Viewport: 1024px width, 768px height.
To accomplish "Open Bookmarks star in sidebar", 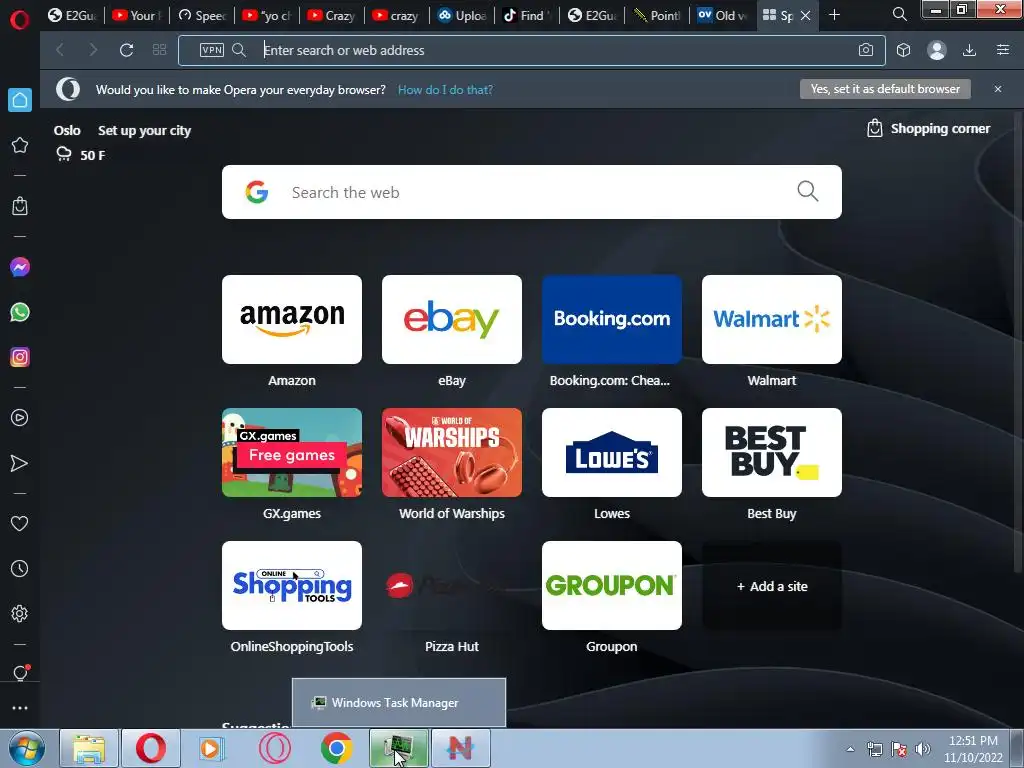I will coord(20,145).
